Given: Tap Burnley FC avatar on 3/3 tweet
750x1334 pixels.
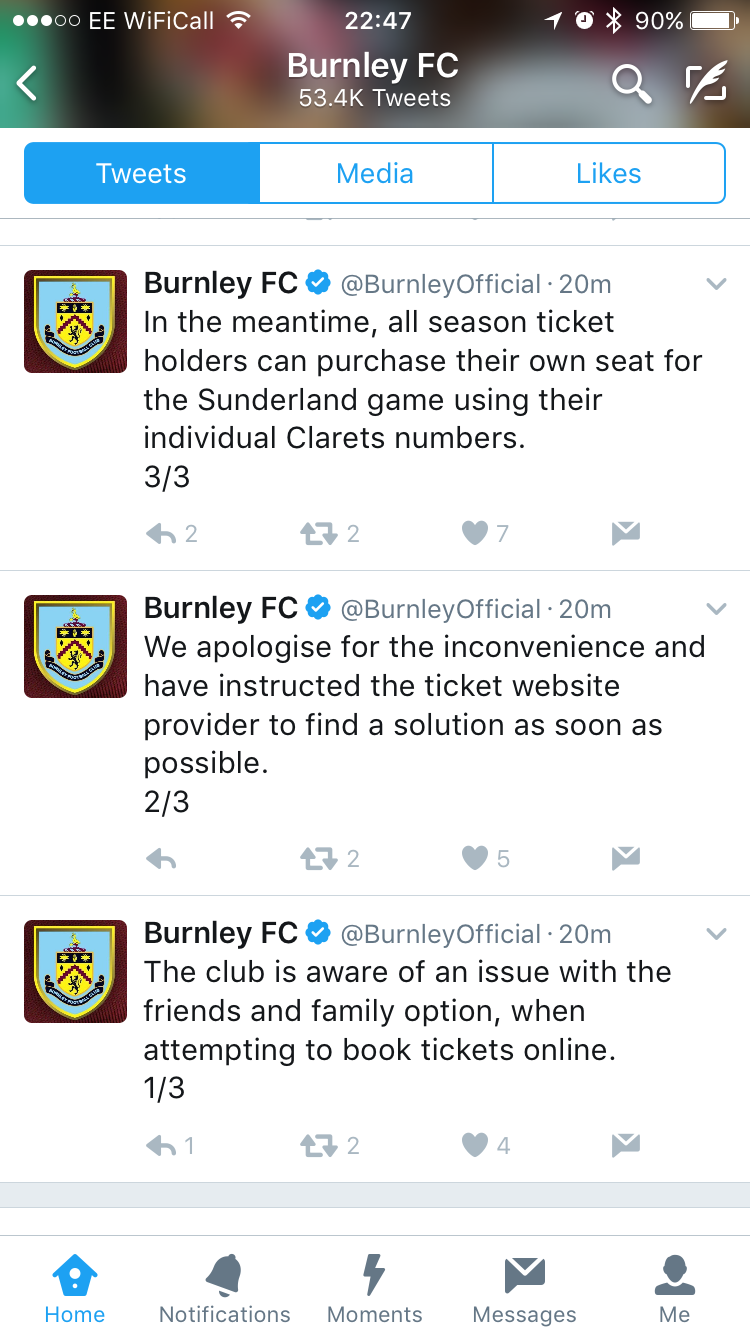Looking at the screenshot, I should (76, 321).
